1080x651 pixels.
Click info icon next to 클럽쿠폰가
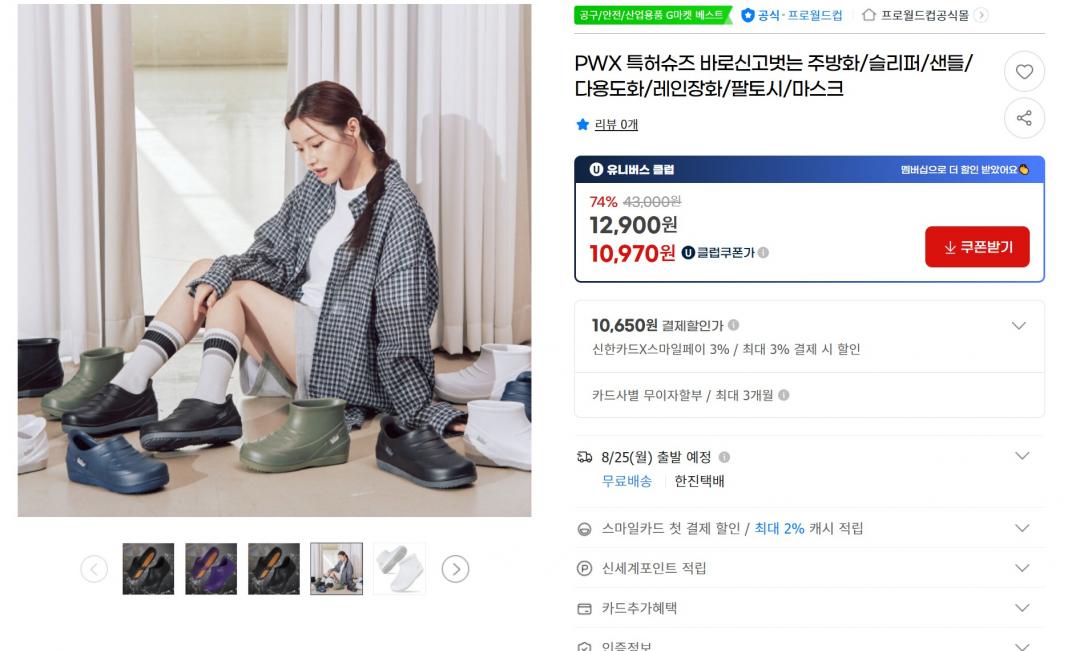point(763,253)
